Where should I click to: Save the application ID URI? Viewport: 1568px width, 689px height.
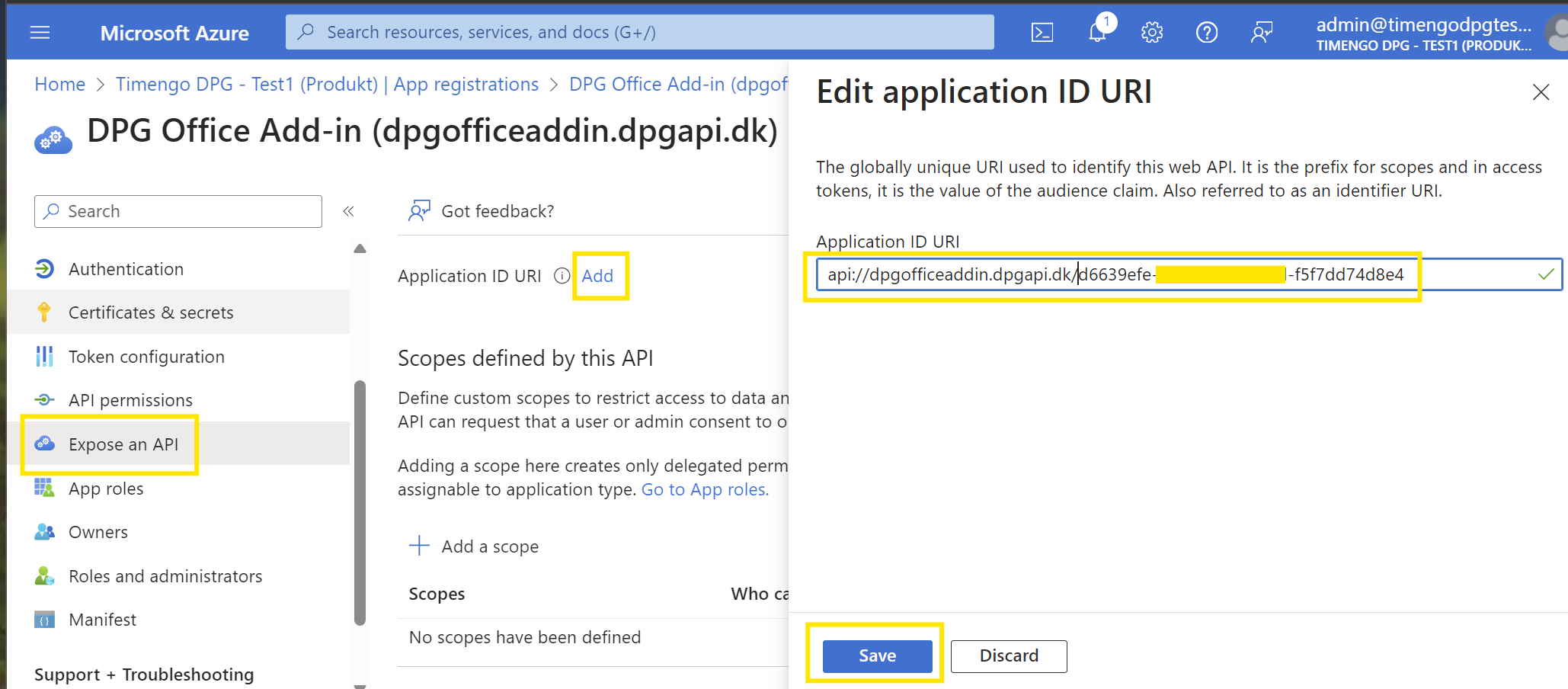click(x=877, y=655)
